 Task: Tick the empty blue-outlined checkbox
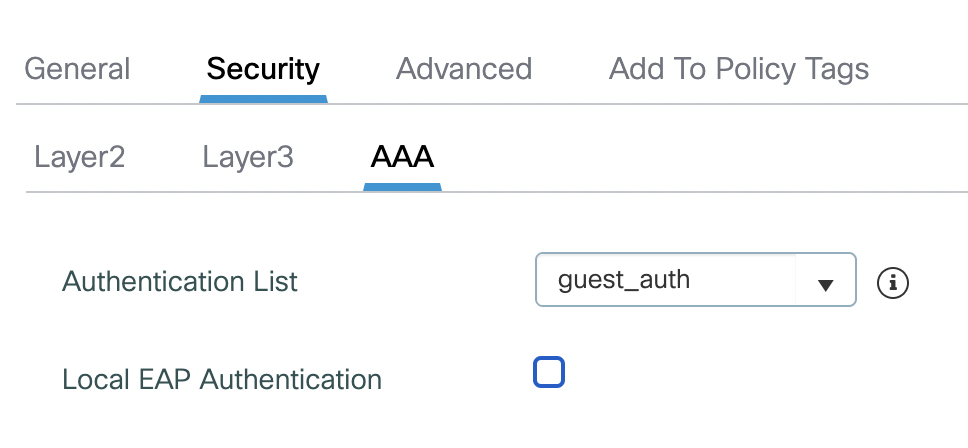coord(549,372)
